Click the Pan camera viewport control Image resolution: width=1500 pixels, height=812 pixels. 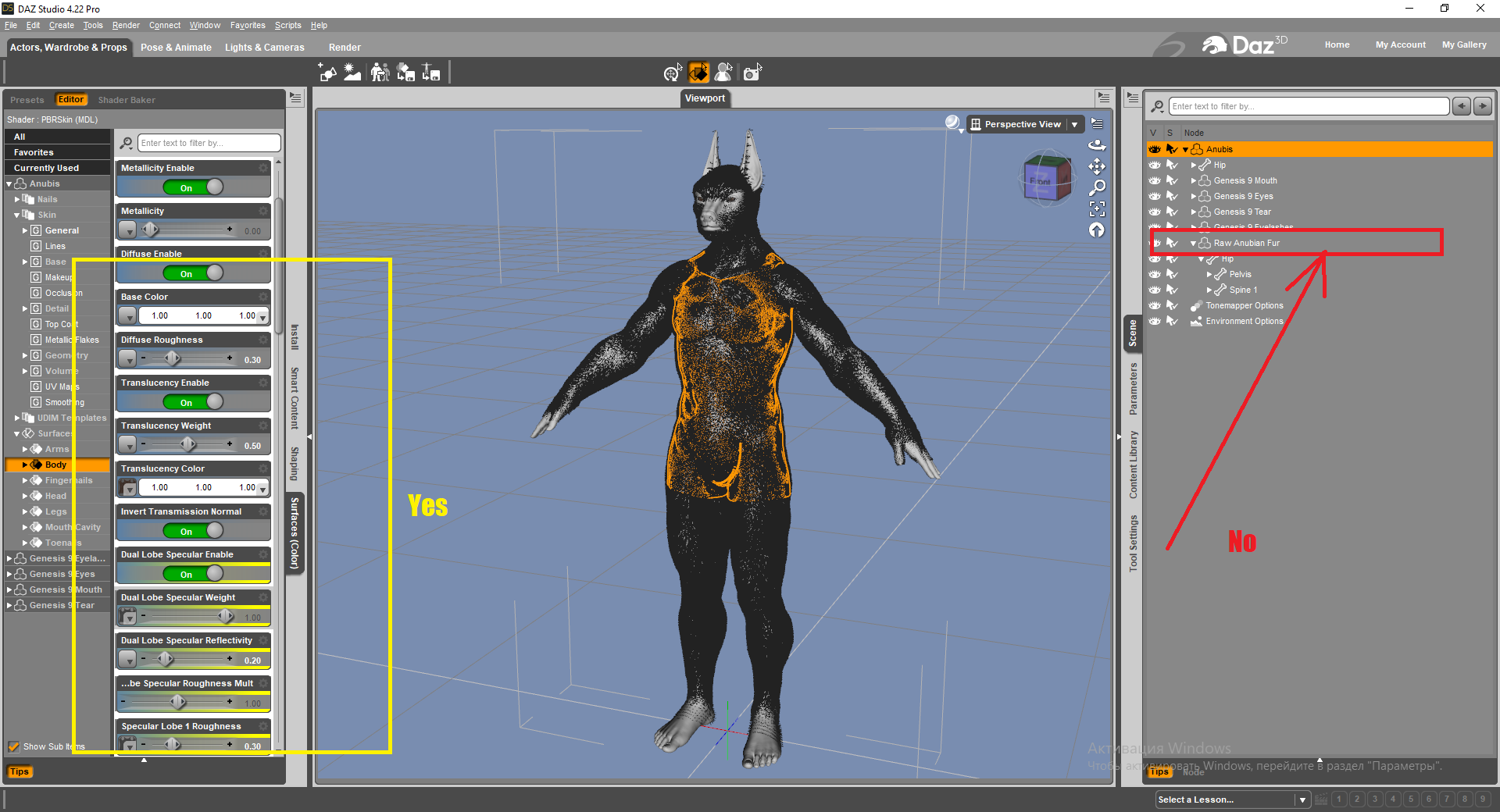[x=1098, y=166]
